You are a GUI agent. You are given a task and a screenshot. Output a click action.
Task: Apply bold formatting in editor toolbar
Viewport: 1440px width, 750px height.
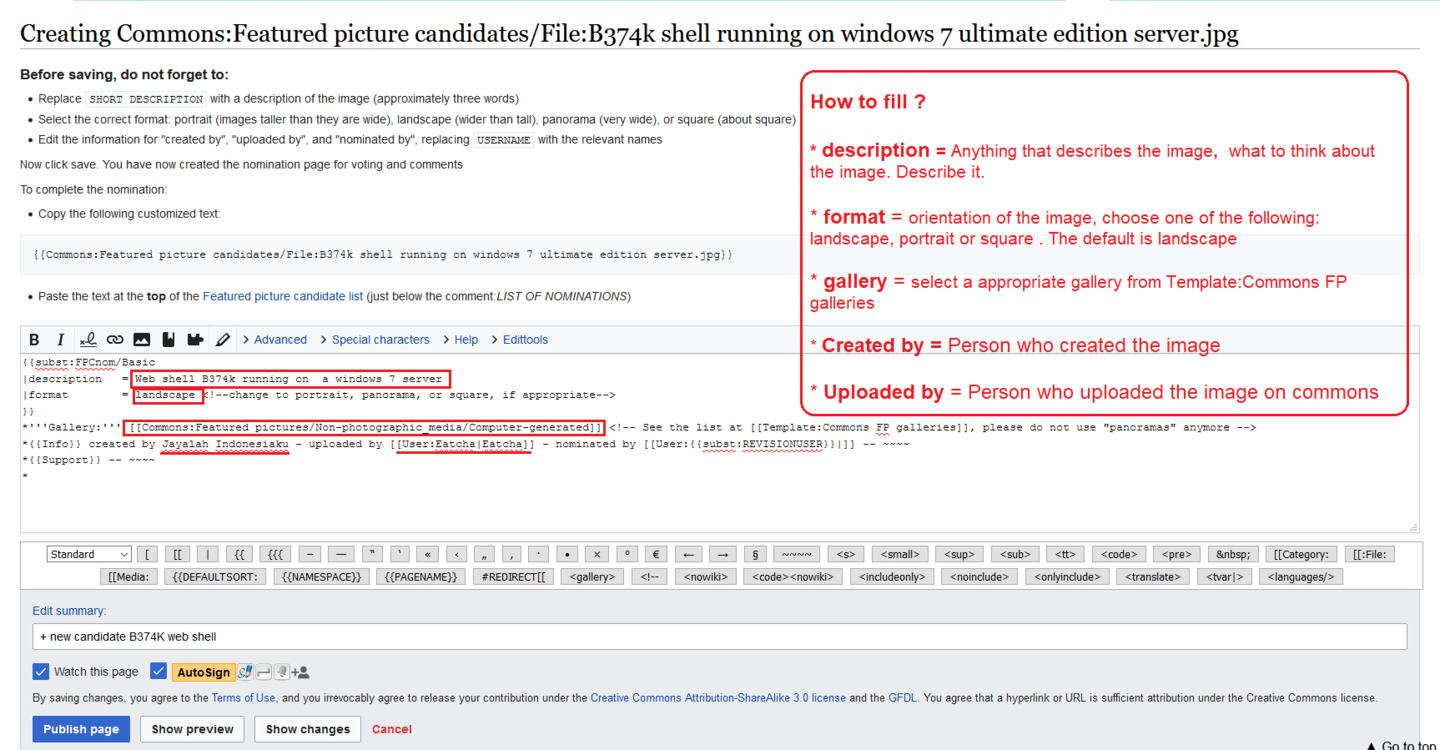click(34, 340)
